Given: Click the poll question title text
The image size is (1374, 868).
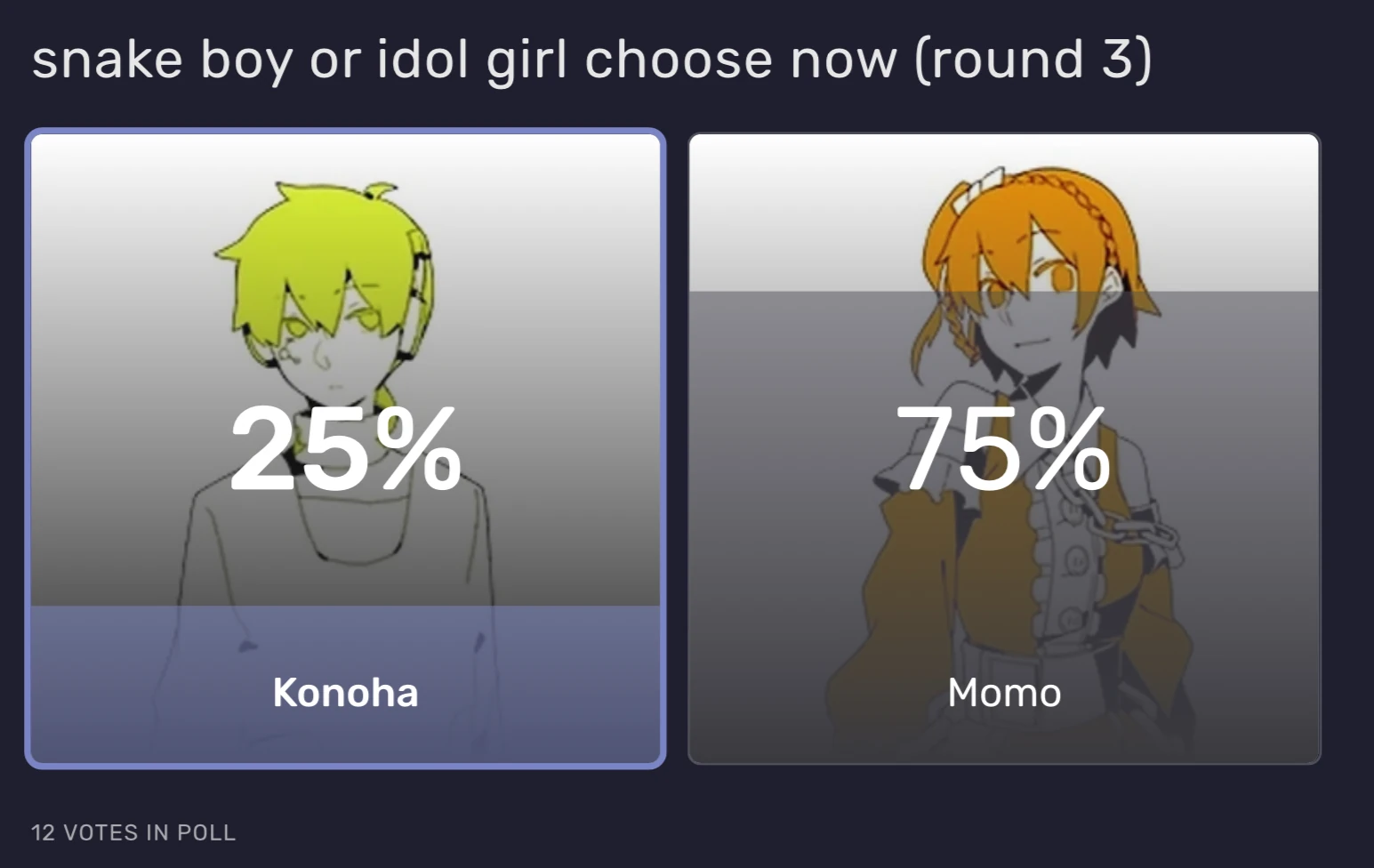Looking at the screenshot, I should (x=462, y=60).
